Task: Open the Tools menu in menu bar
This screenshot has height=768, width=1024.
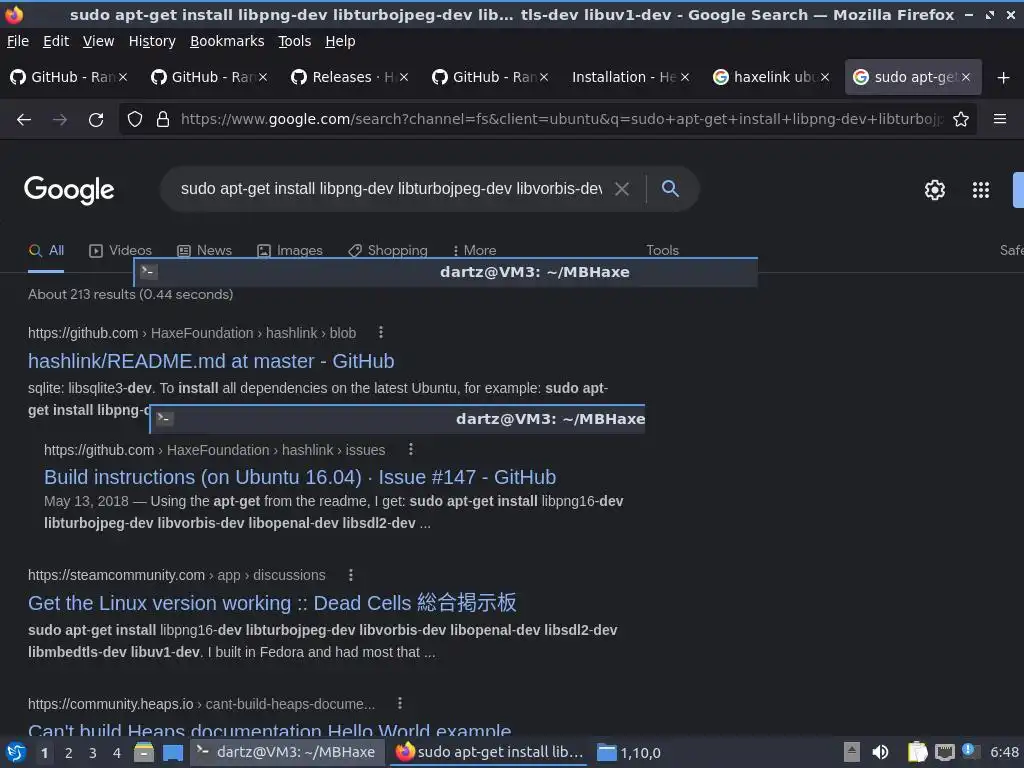Action: [x=295, y=41]
